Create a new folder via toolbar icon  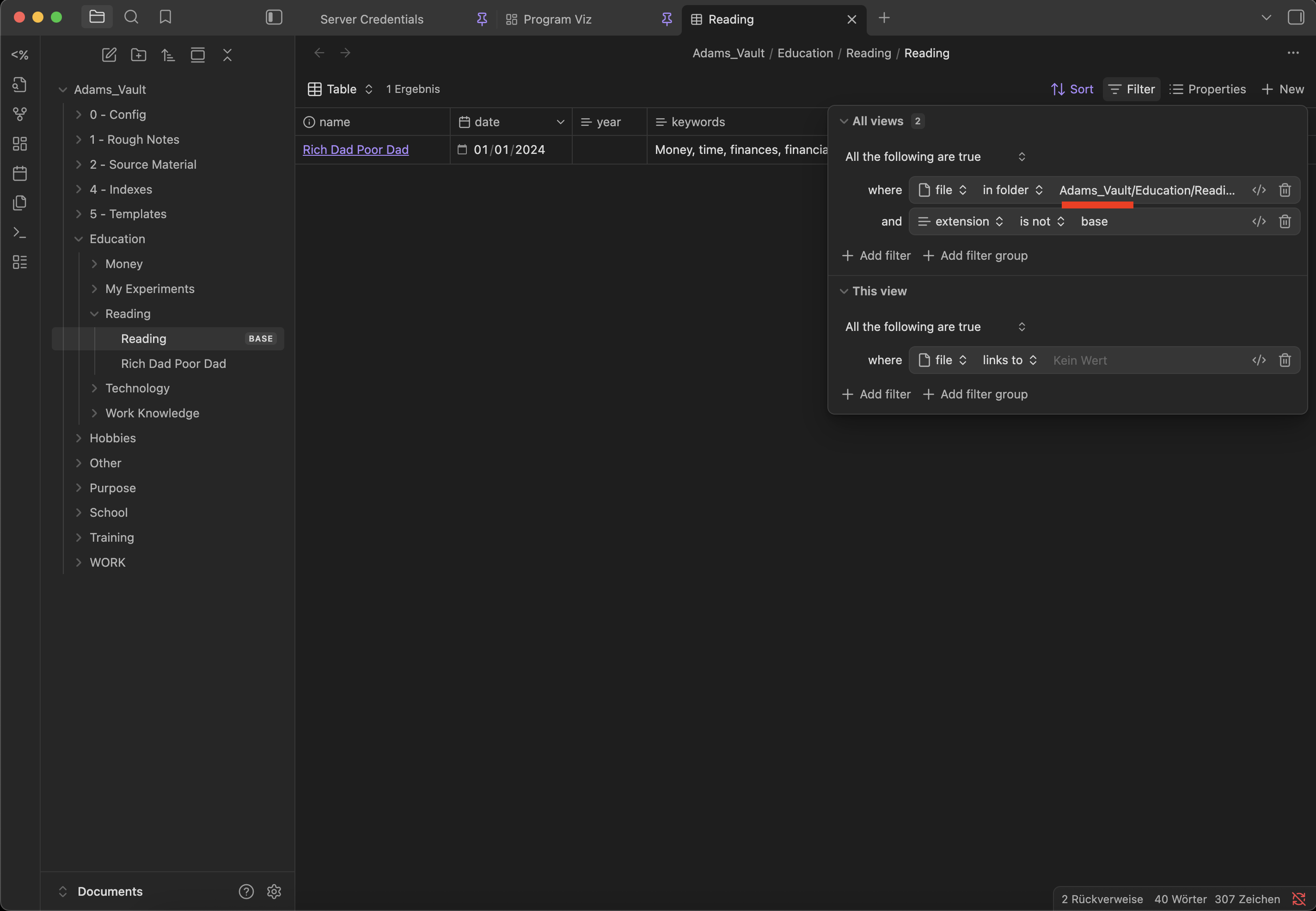pyautogui.click(x=139, y=55)
